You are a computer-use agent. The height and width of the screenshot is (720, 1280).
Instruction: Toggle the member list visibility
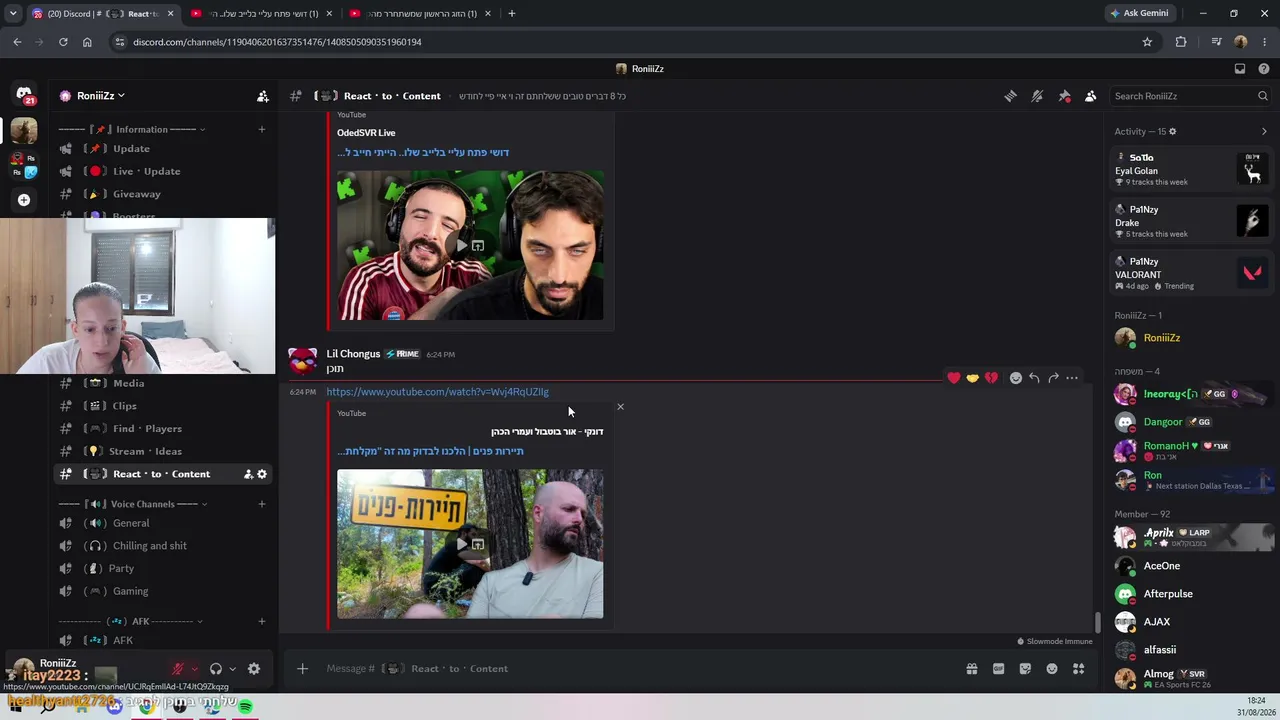tap(1090, 96)
